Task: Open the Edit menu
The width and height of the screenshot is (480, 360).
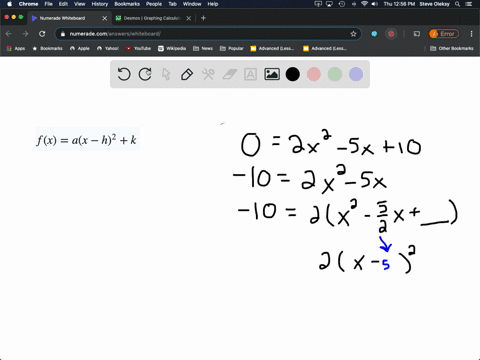Action: click(63, 4)
